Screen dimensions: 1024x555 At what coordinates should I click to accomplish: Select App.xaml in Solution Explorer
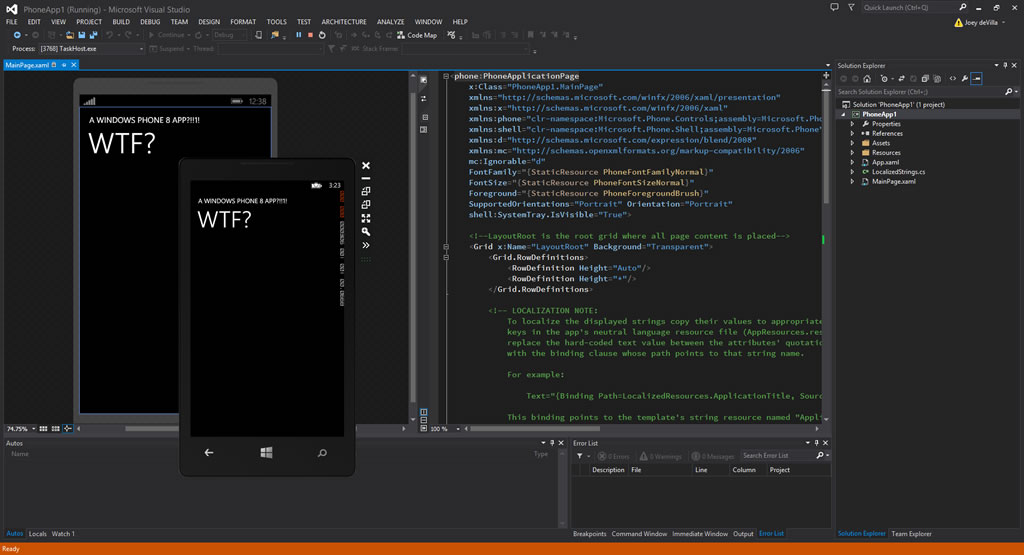[885, 162]
